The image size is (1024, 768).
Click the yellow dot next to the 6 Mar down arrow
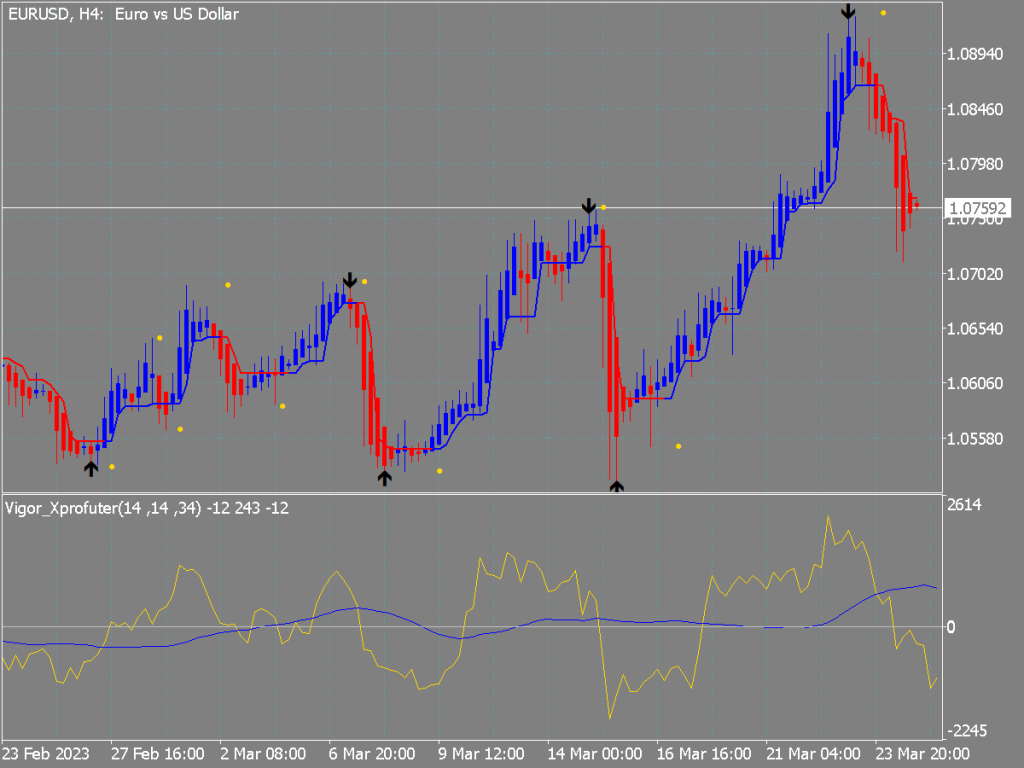pyautogui.click(x=364, y=282)
